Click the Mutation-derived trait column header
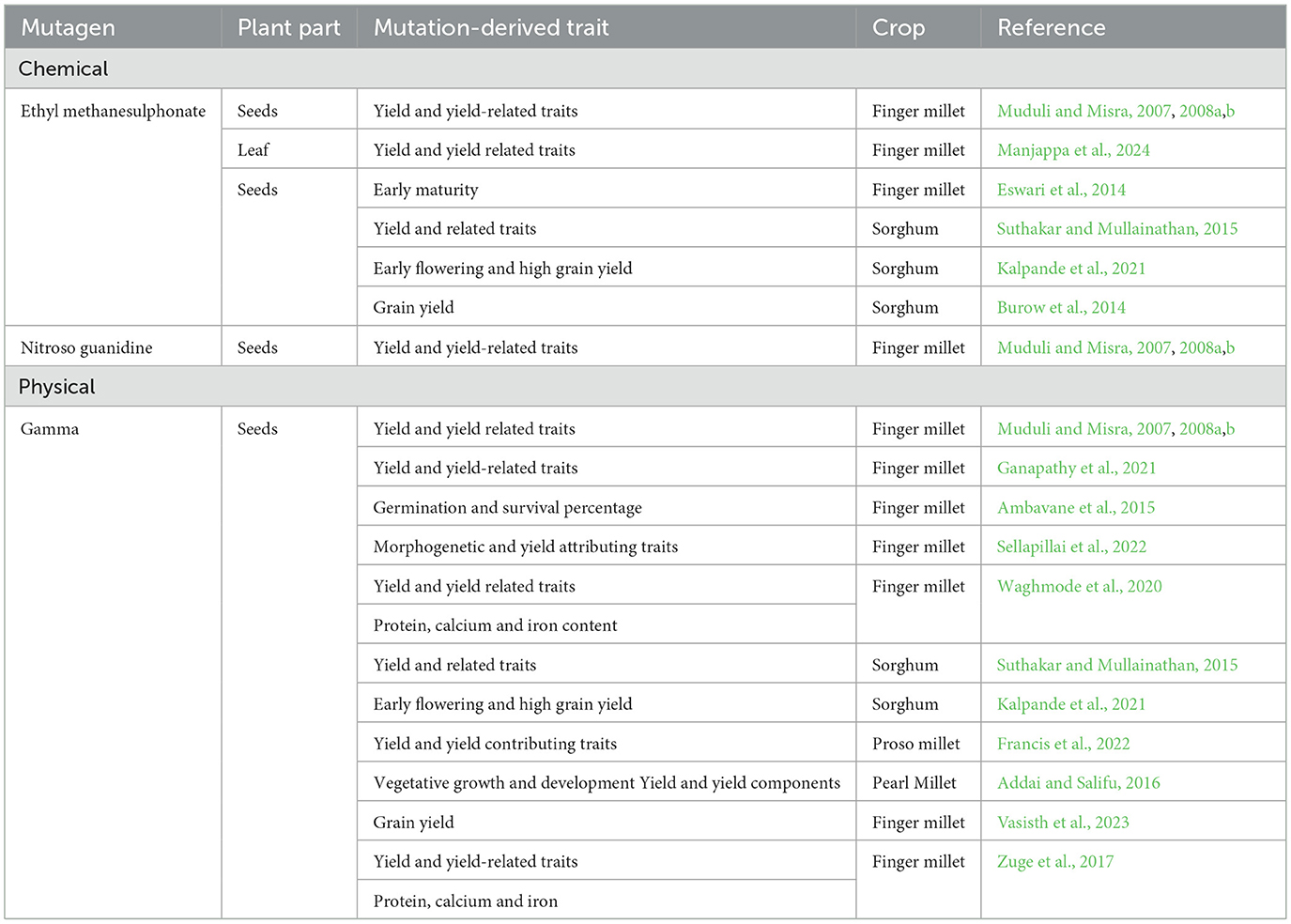The height and width of the screenshot is (924, 1291). coord(491,28)
